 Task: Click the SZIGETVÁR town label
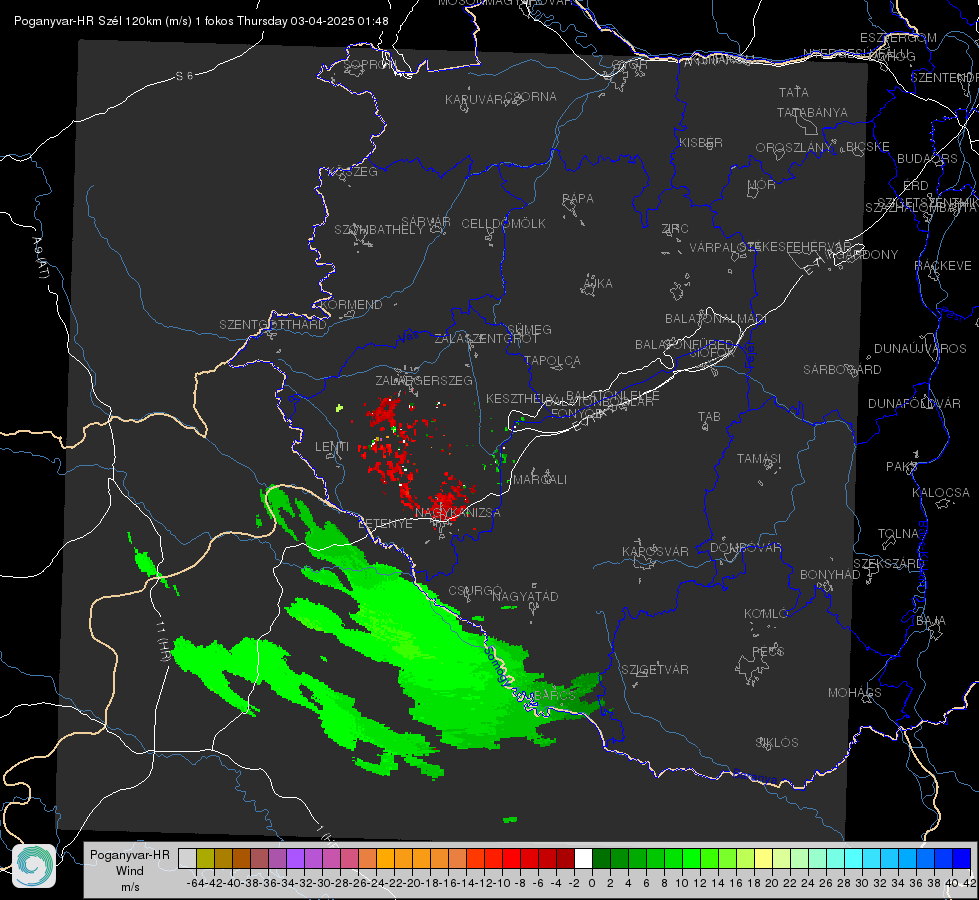(x=655, y=670)
